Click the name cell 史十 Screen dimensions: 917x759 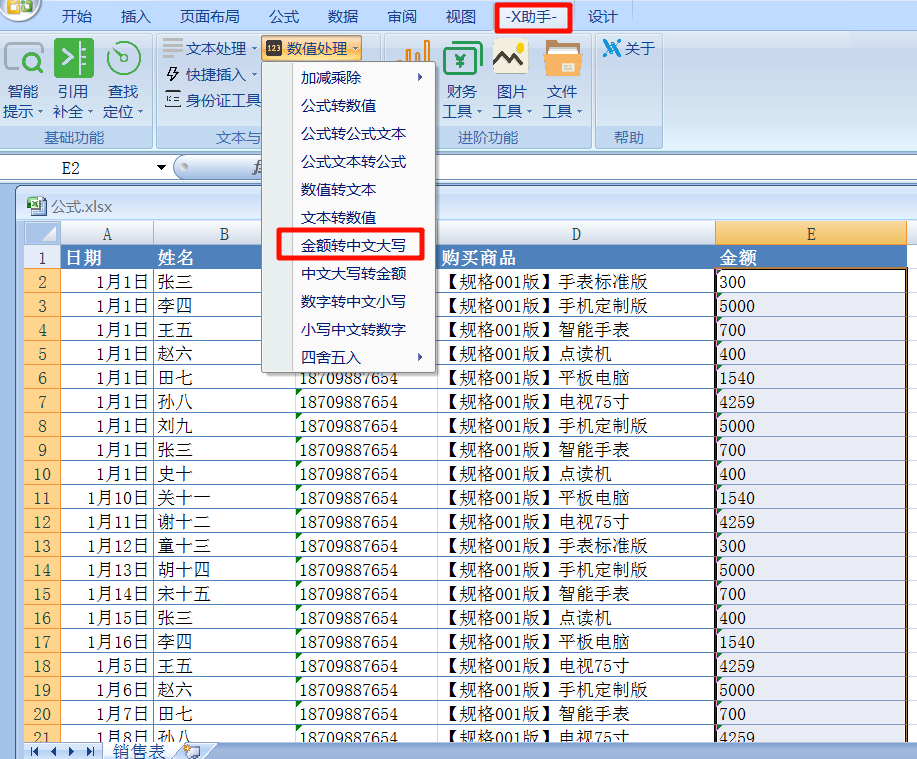pyautogui.click(x=225, y=474)
